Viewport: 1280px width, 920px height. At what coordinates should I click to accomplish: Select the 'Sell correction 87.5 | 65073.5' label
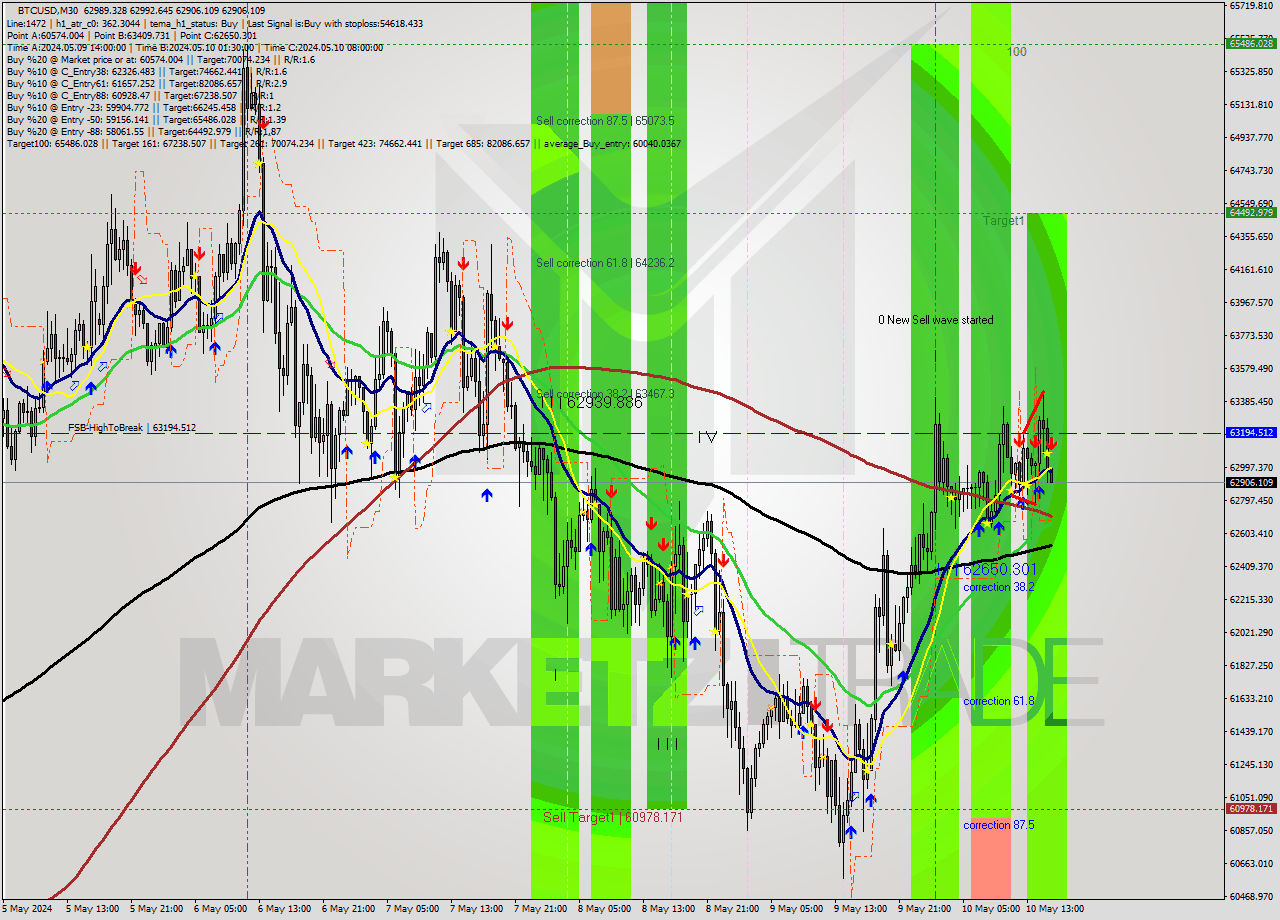(x=605, y=121)
